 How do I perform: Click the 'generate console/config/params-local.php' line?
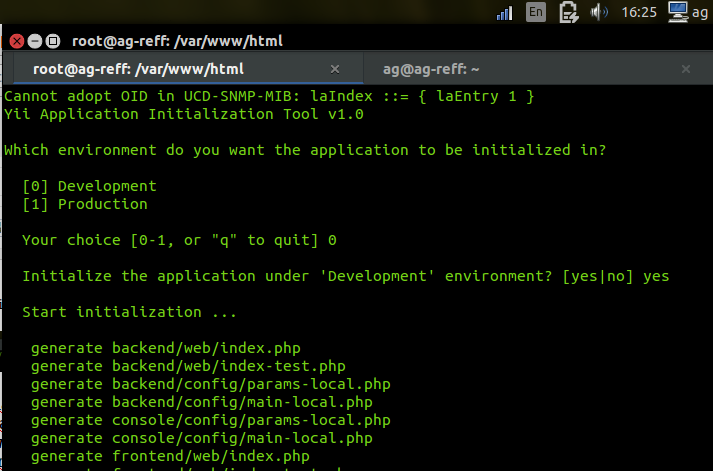pyautogui.click(x=211, y=420)
